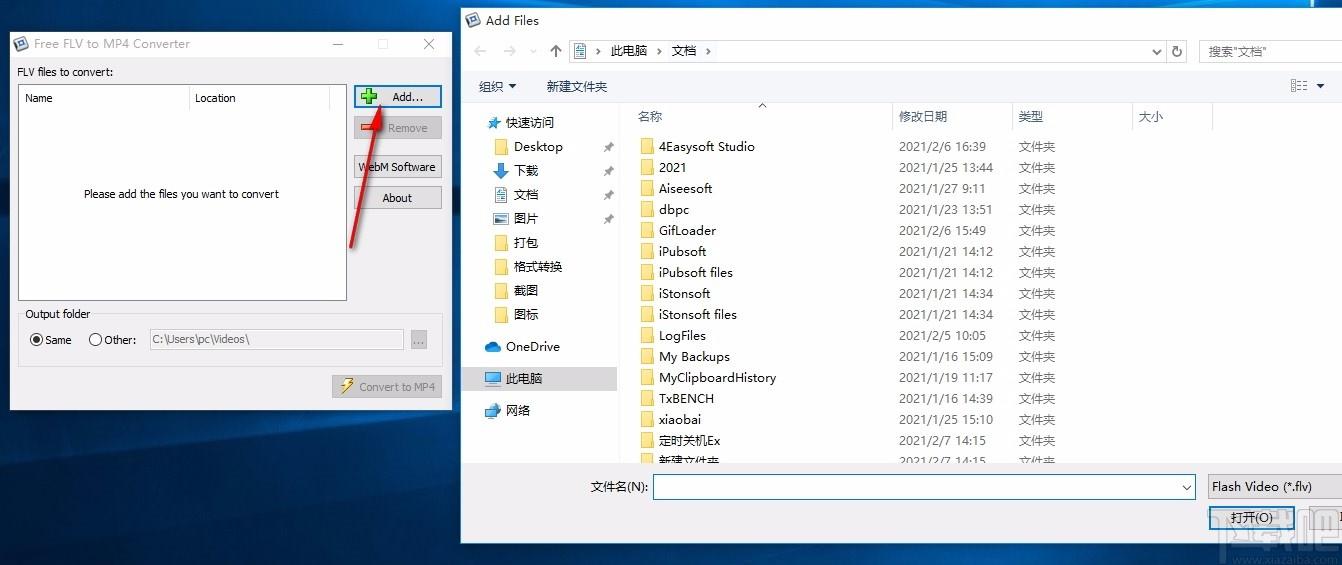Select the GifLoader folder
Screen dimensions: 1342x565
[x=687, y=231]
